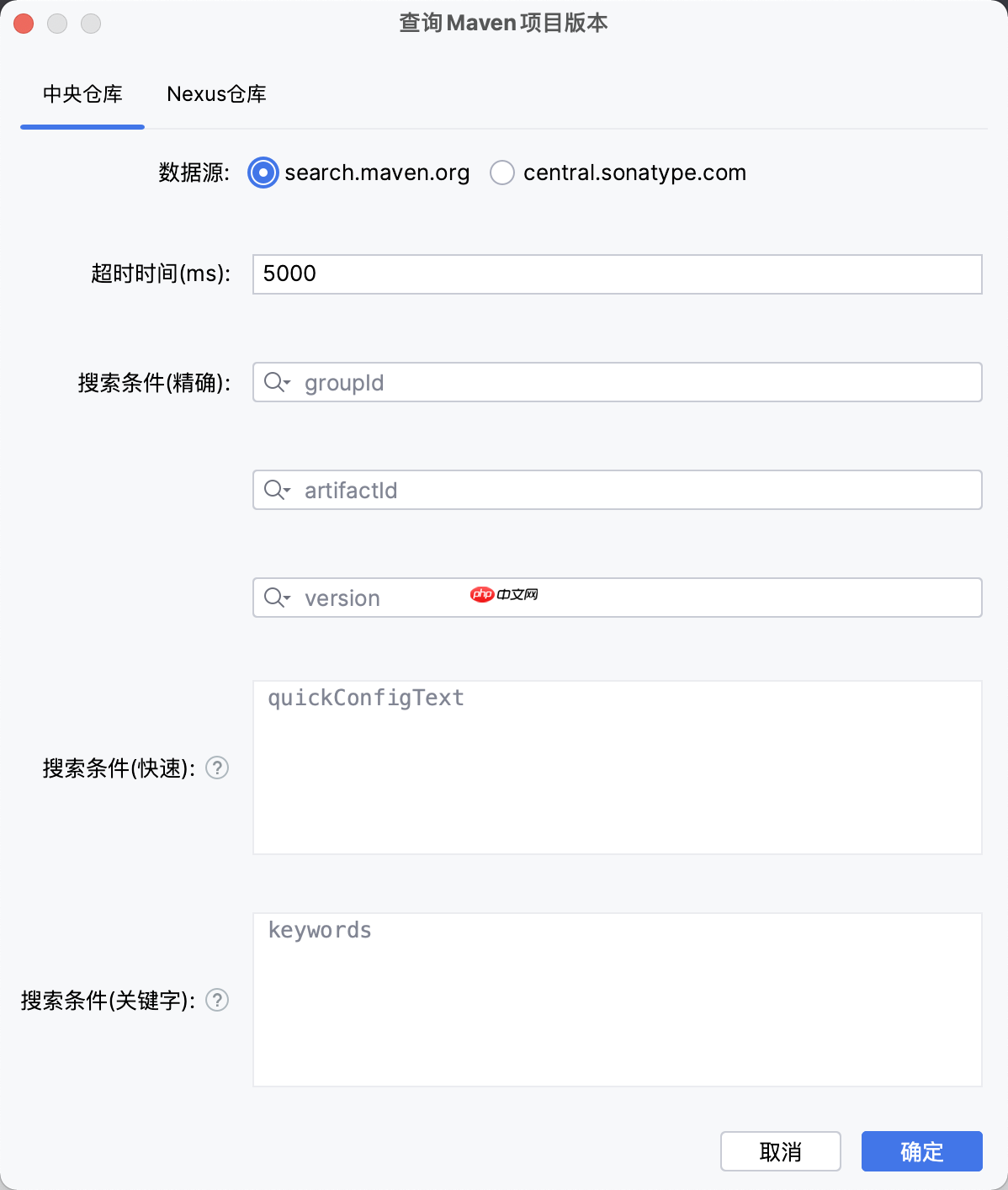Click inside the quickConfigText text area
1008x1190 pixels.
617,767
